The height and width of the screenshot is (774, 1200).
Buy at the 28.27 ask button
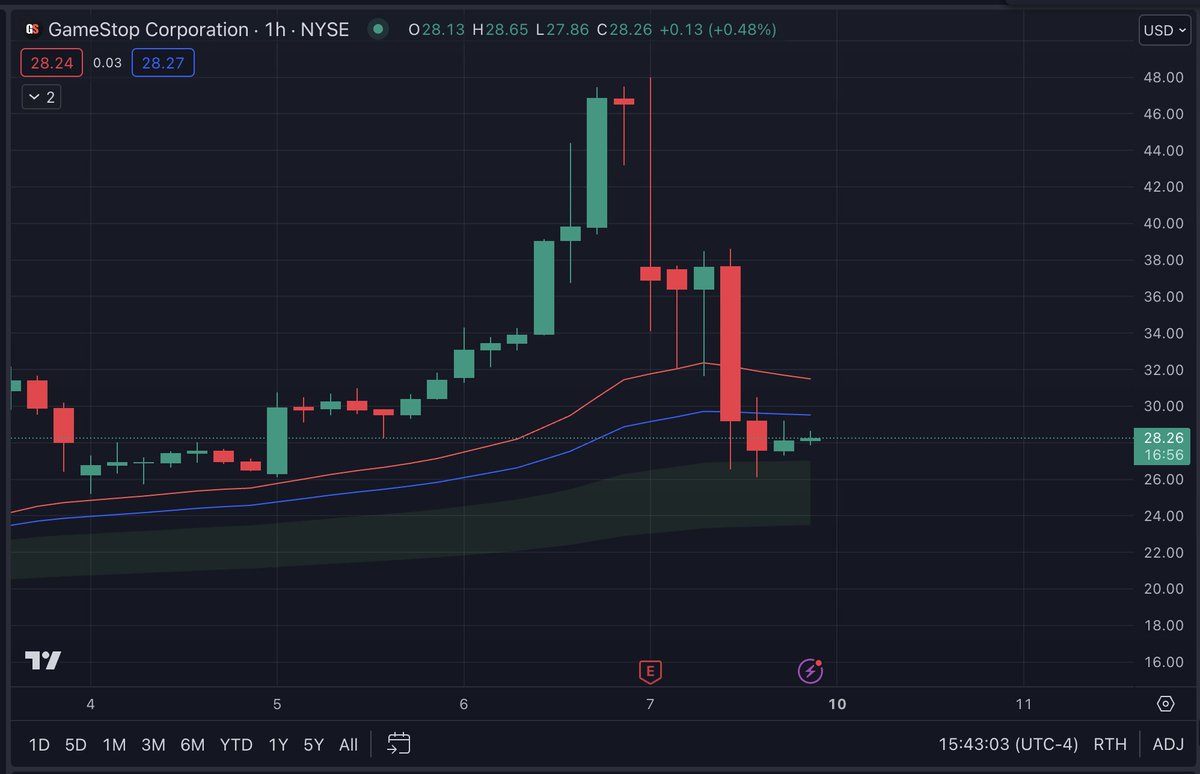point(163,62)
